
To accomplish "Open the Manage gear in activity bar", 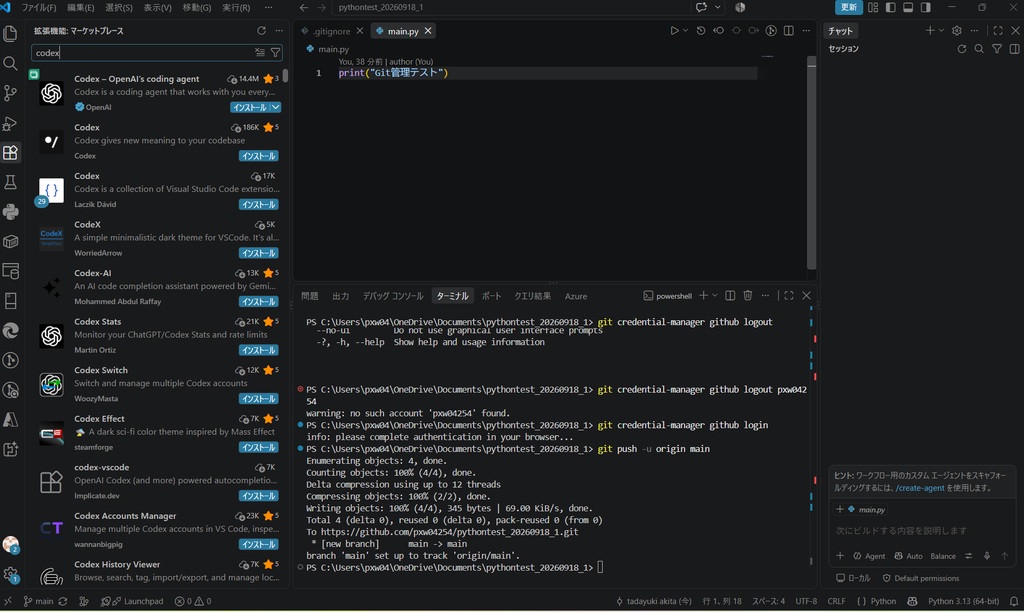I will 10,575.
